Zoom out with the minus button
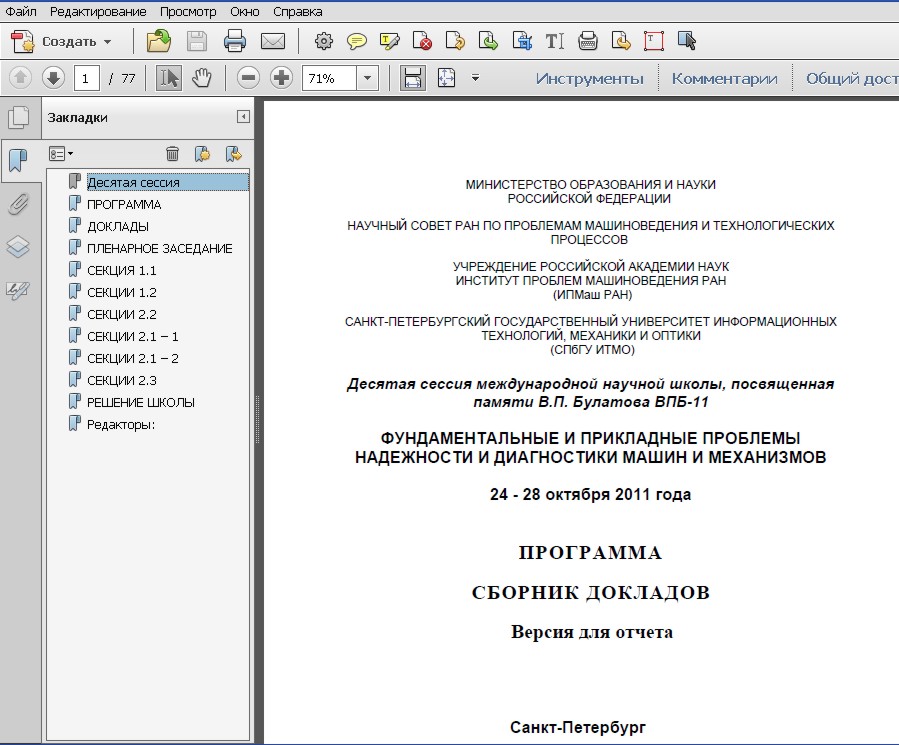 (x=248, y=78)
